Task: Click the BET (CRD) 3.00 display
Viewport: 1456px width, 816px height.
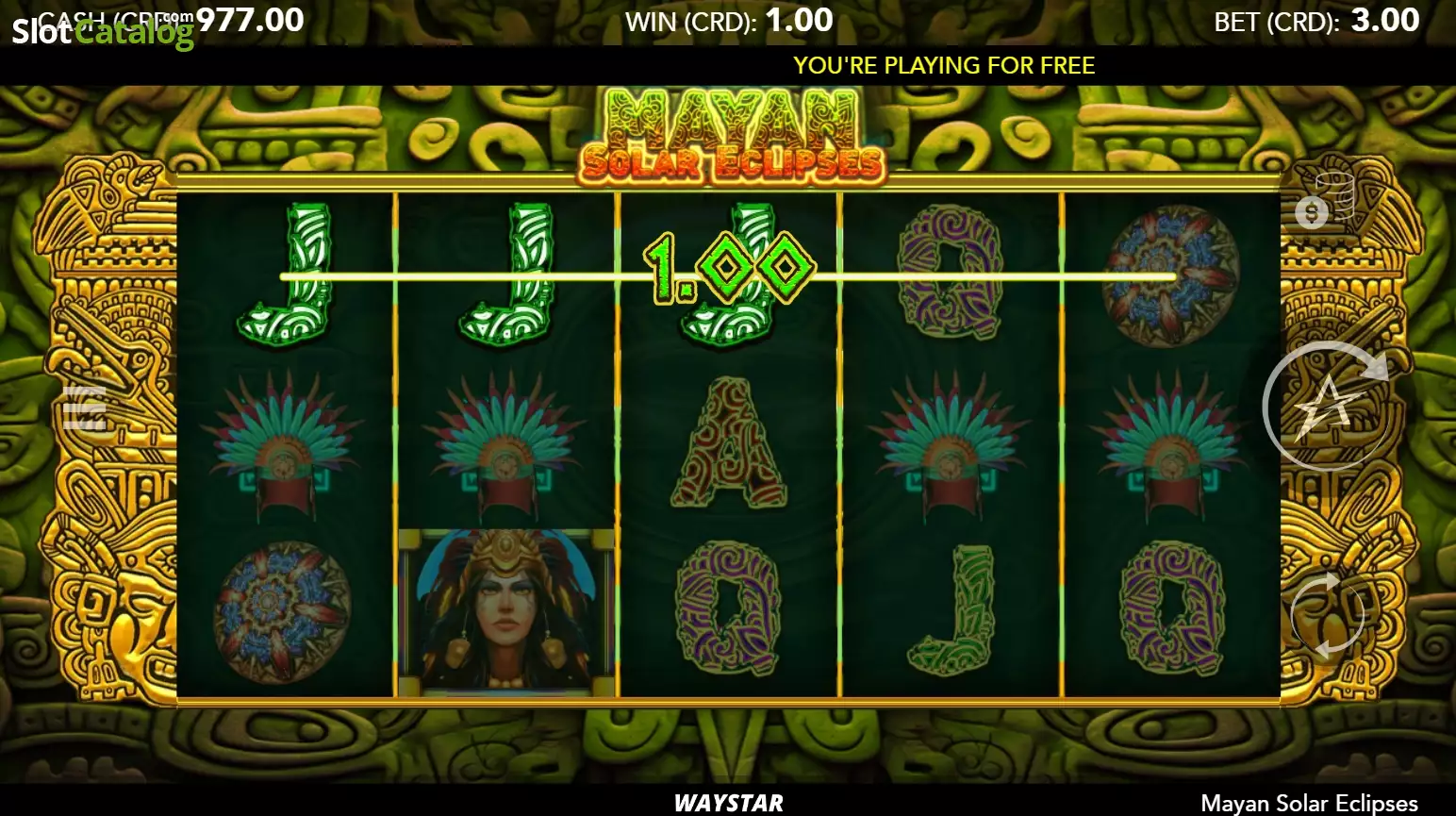Action: click(1316, 21)
